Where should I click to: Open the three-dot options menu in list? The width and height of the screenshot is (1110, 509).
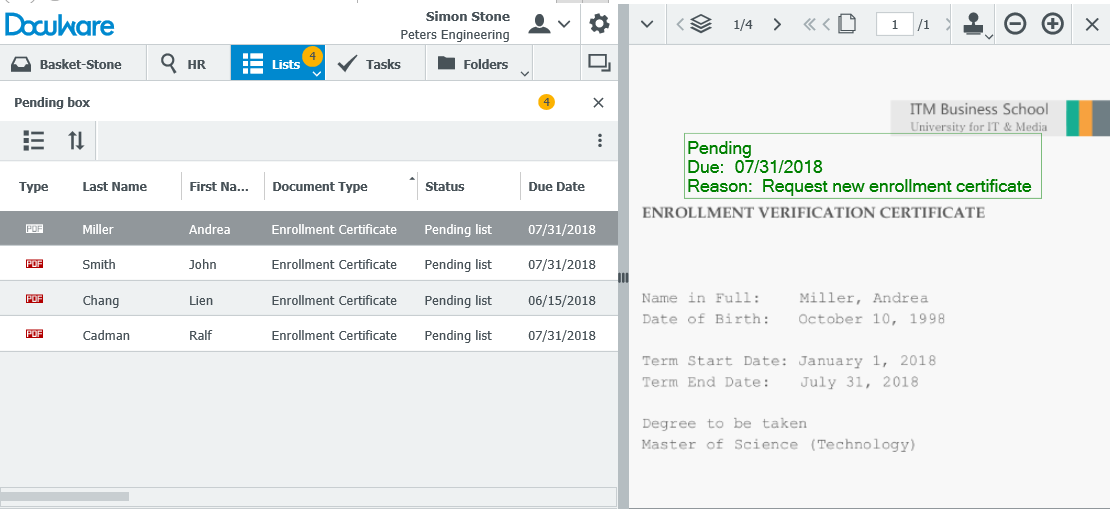click(599, 141)
